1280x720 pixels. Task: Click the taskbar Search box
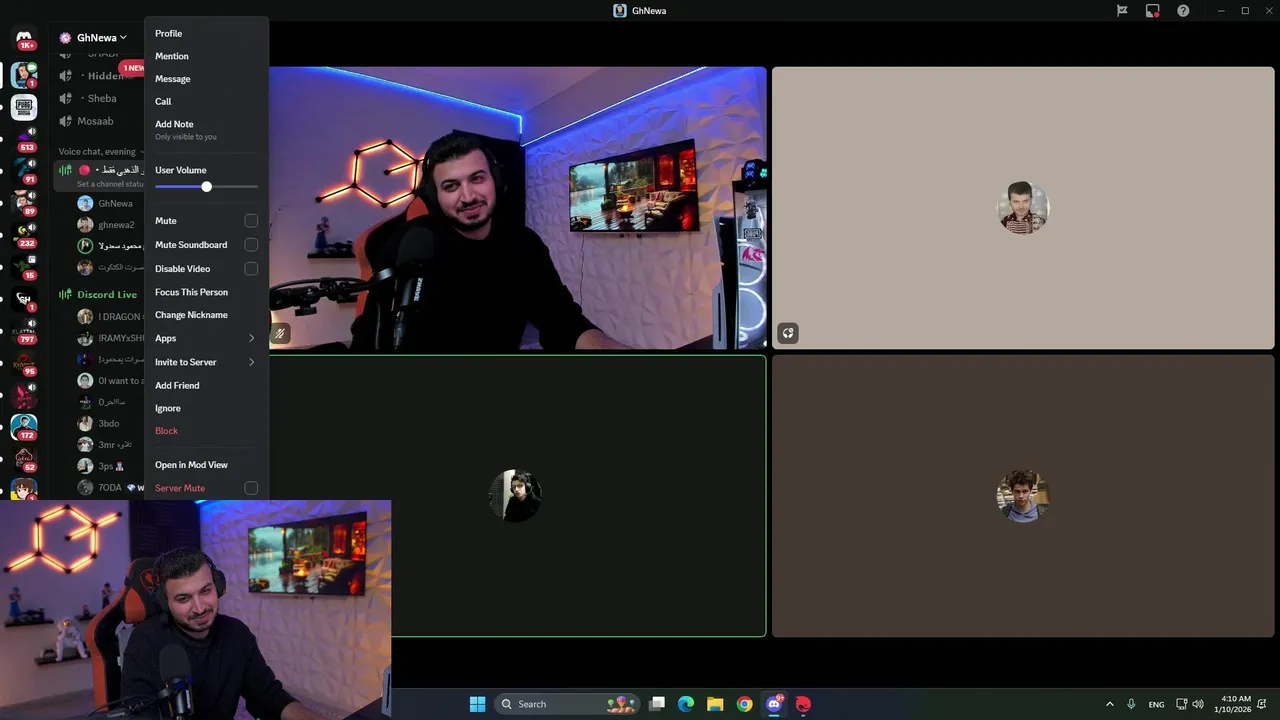tap(568, 704)
